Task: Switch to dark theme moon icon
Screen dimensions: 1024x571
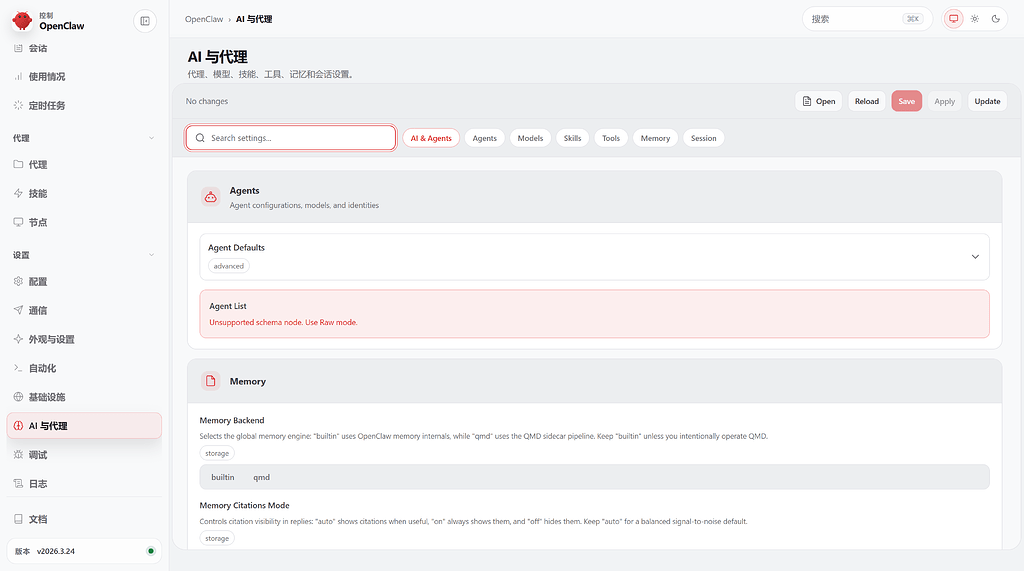Action: click(x=995, y=19)
